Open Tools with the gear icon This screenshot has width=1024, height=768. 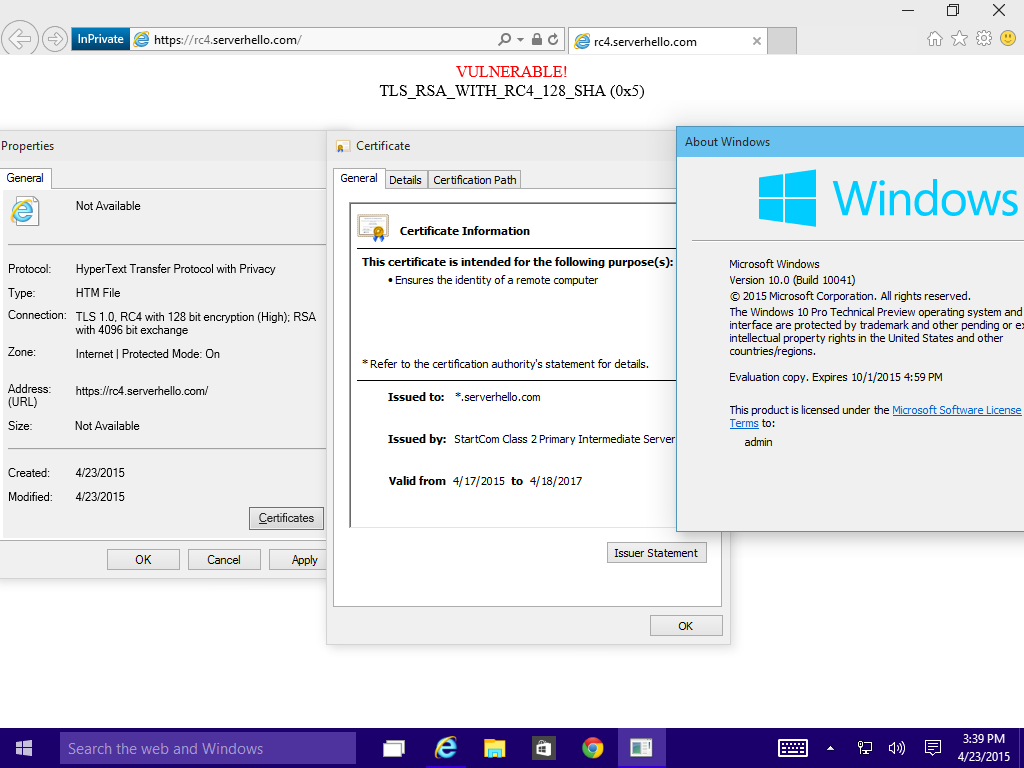pyautogui.click(x=984, y=39)
